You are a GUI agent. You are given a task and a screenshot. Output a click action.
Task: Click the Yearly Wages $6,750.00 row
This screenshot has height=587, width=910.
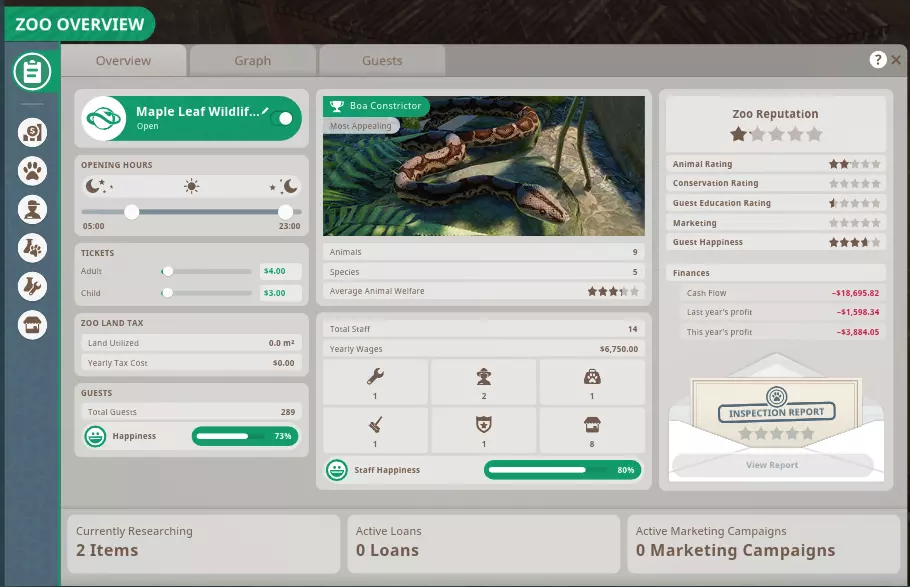483,349
